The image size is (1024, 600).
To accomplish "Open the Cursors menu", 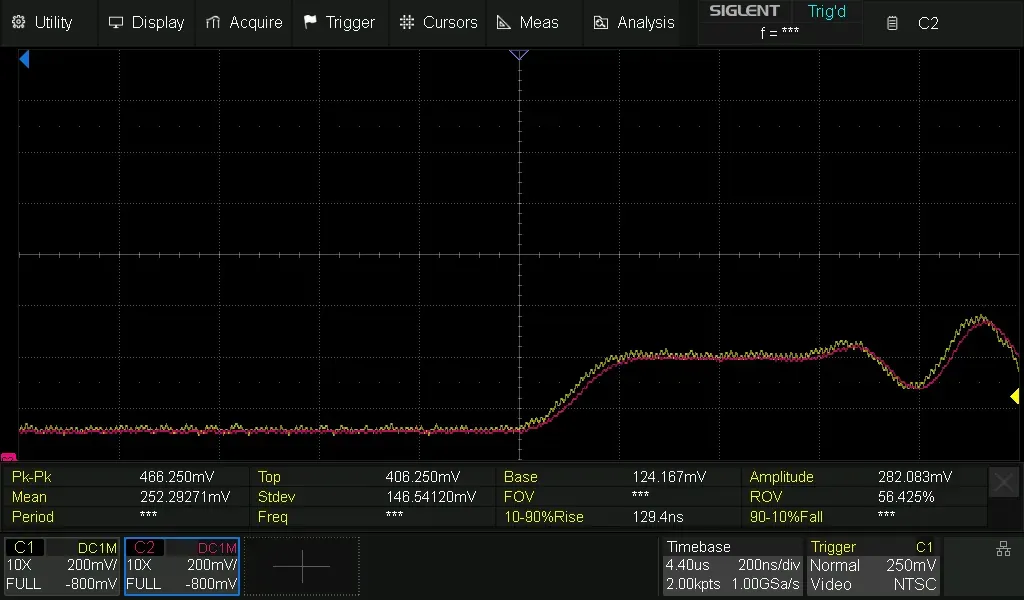I will (x=437, y=22).
